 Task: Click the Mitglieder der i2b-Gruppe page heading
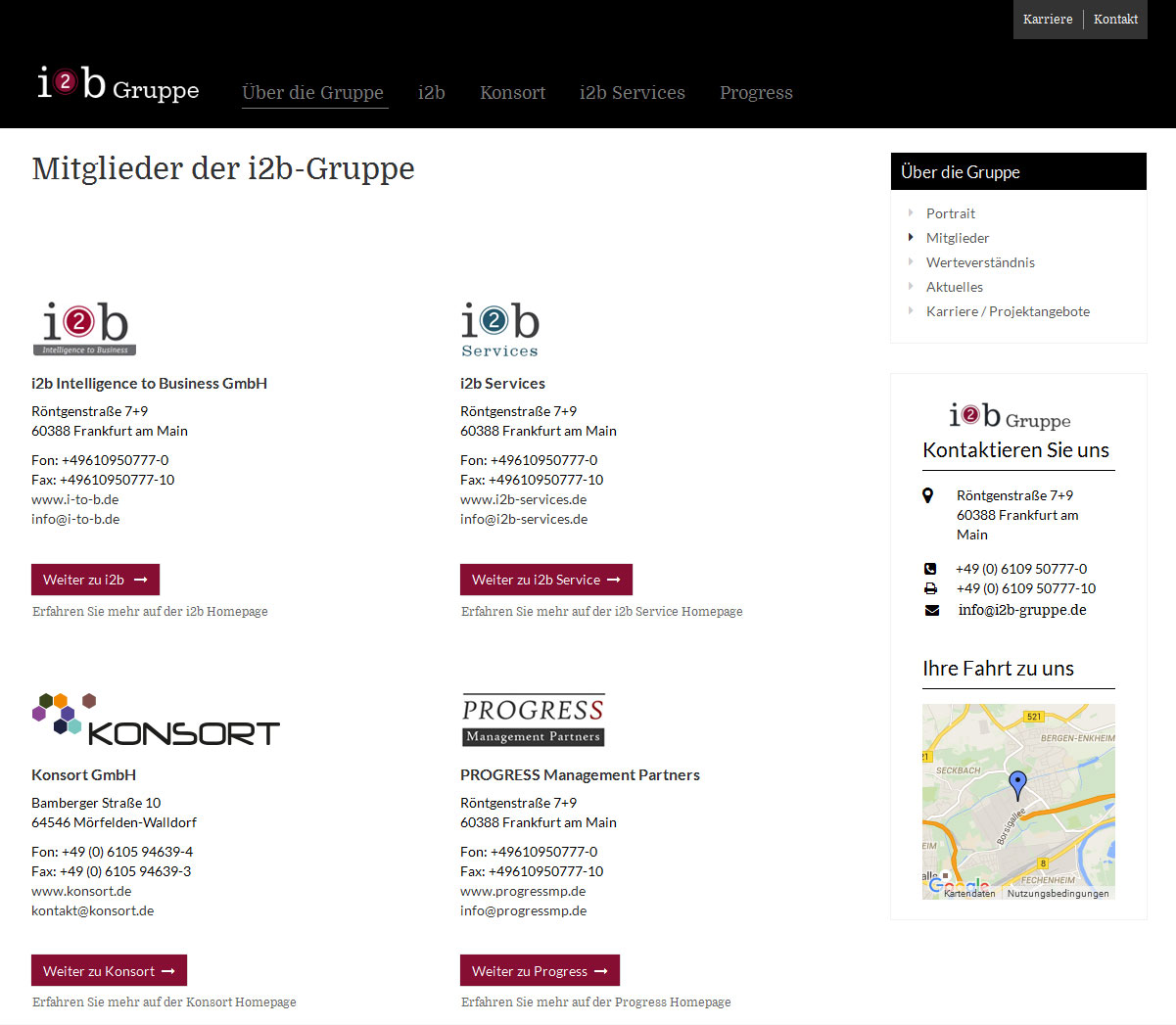(223, 168)
